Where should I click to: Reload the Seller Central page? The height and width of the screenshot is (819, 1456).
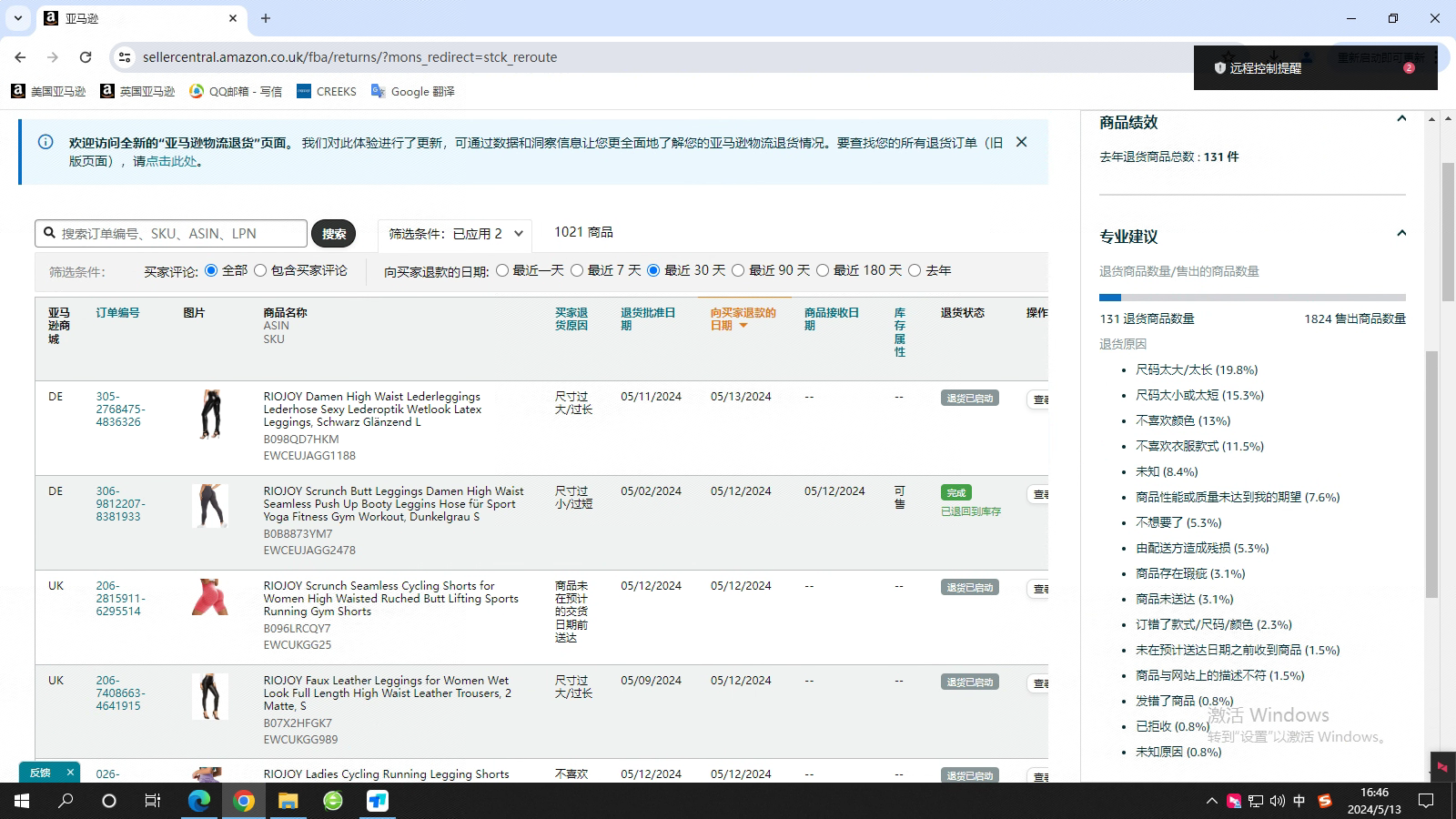(86, 57)
